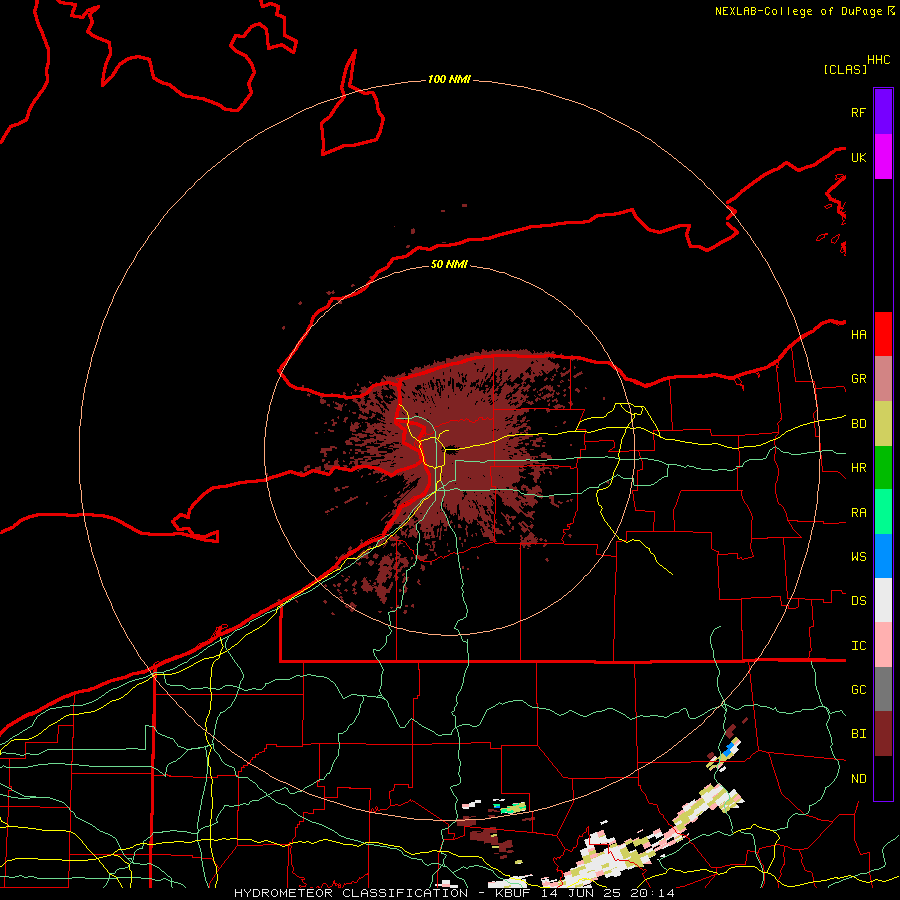This screenshot has height=900, width=900.
Task: Click the HA red legend swatch
Action: pos(883,334)
